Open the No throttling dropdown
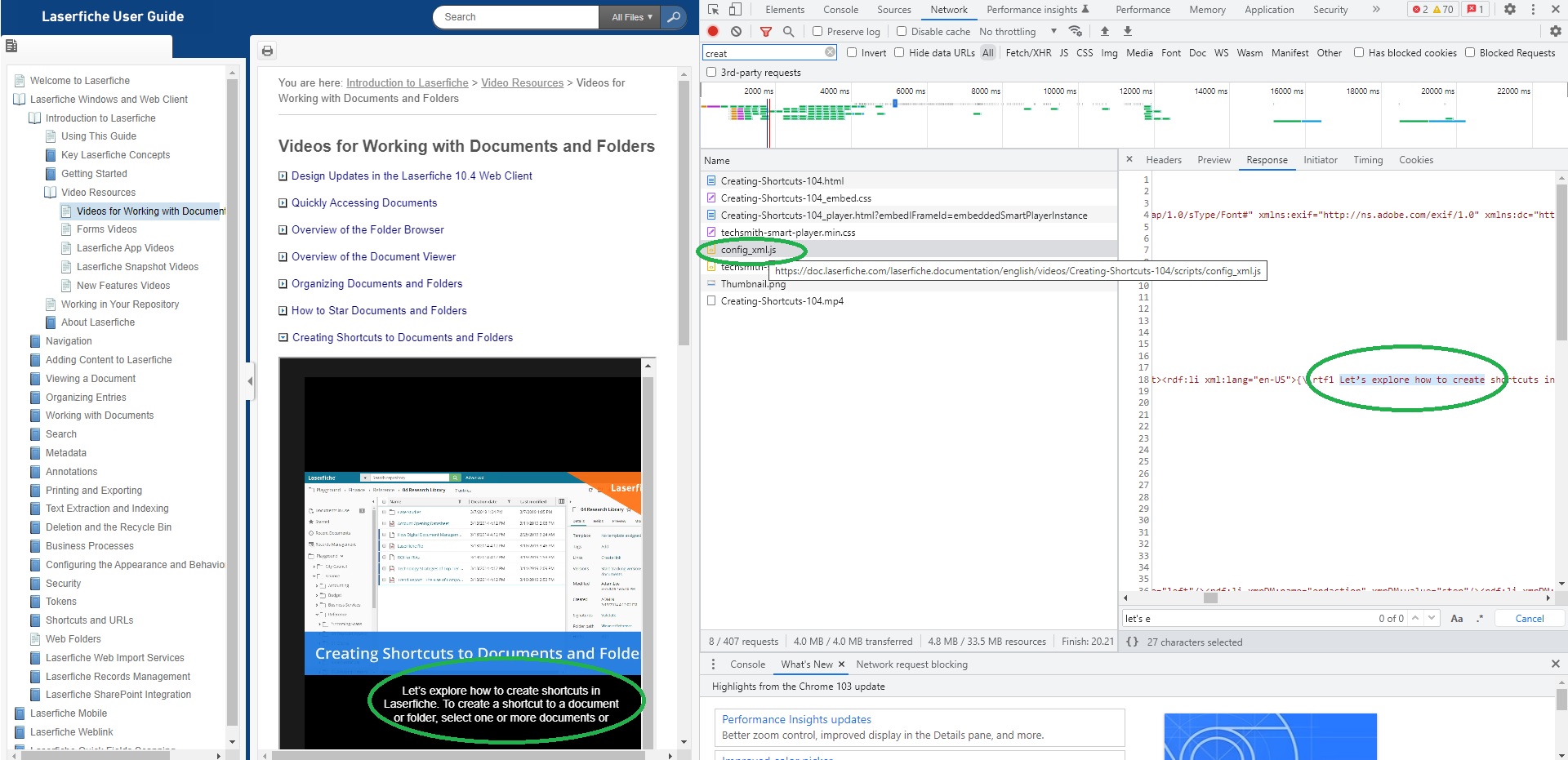Screen dimensions: 1568x760 pos(1018,32)
